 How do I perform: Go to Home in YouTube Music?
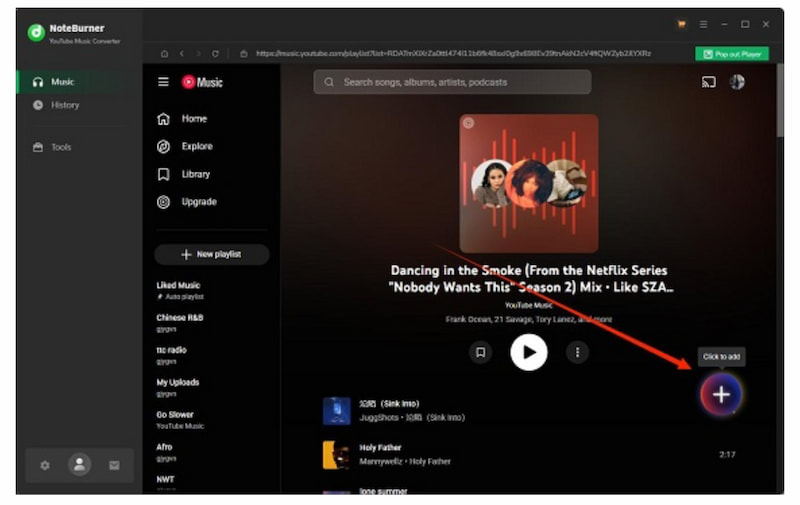tap(211, 119)
